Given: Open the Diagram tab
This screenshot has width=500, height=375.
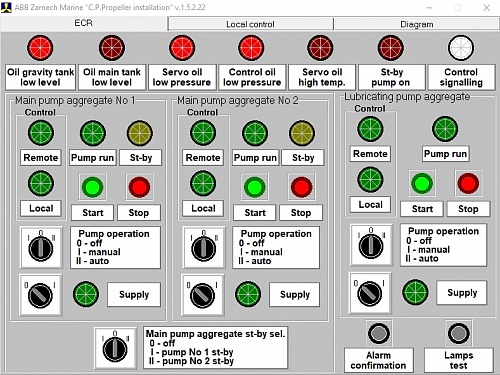Looking at the screenshot, I should tap(417, 24).
